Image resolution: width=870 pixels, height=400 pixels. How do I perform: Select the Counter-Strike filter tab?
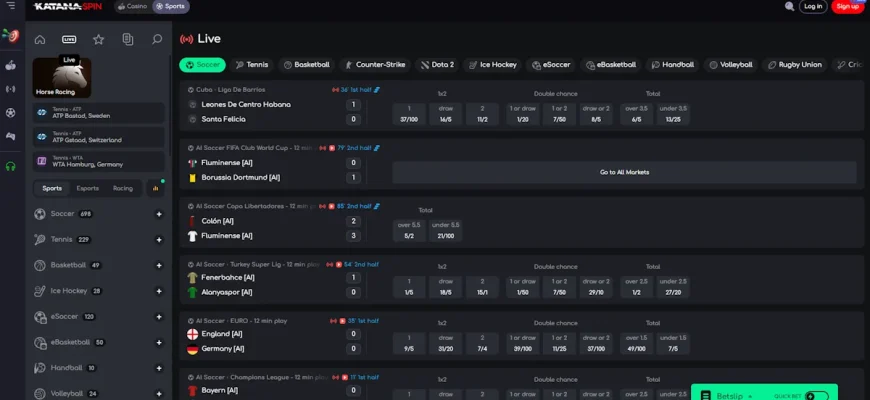[x=375, y=65]
